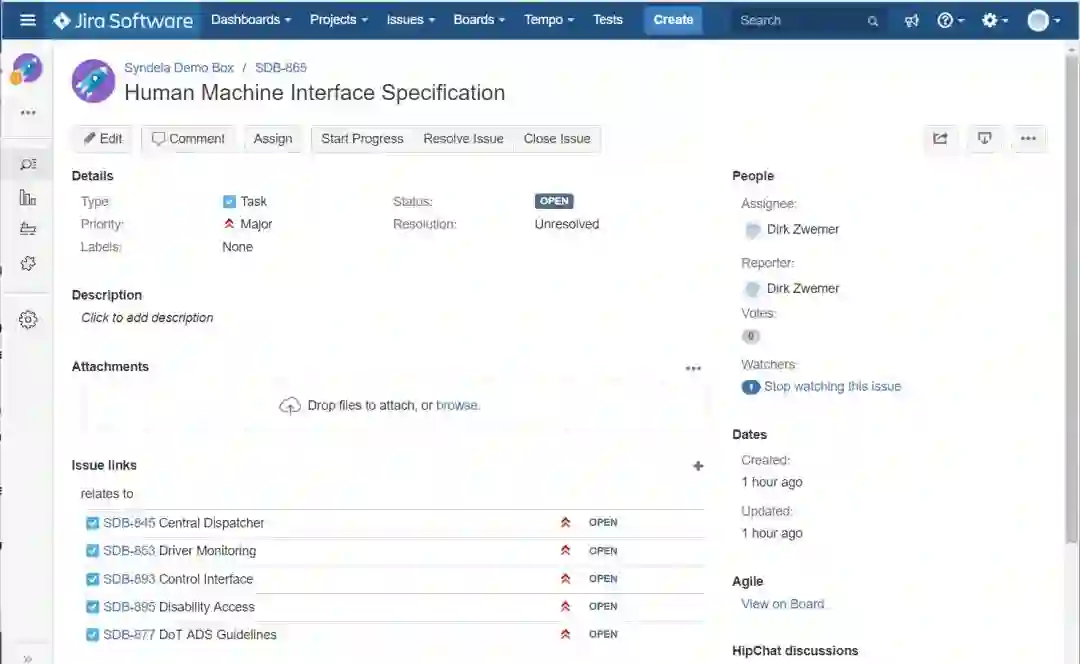Click the Jira Software logo
Image resolution: width=1080 pixels, height=664 pixels.
123,21
